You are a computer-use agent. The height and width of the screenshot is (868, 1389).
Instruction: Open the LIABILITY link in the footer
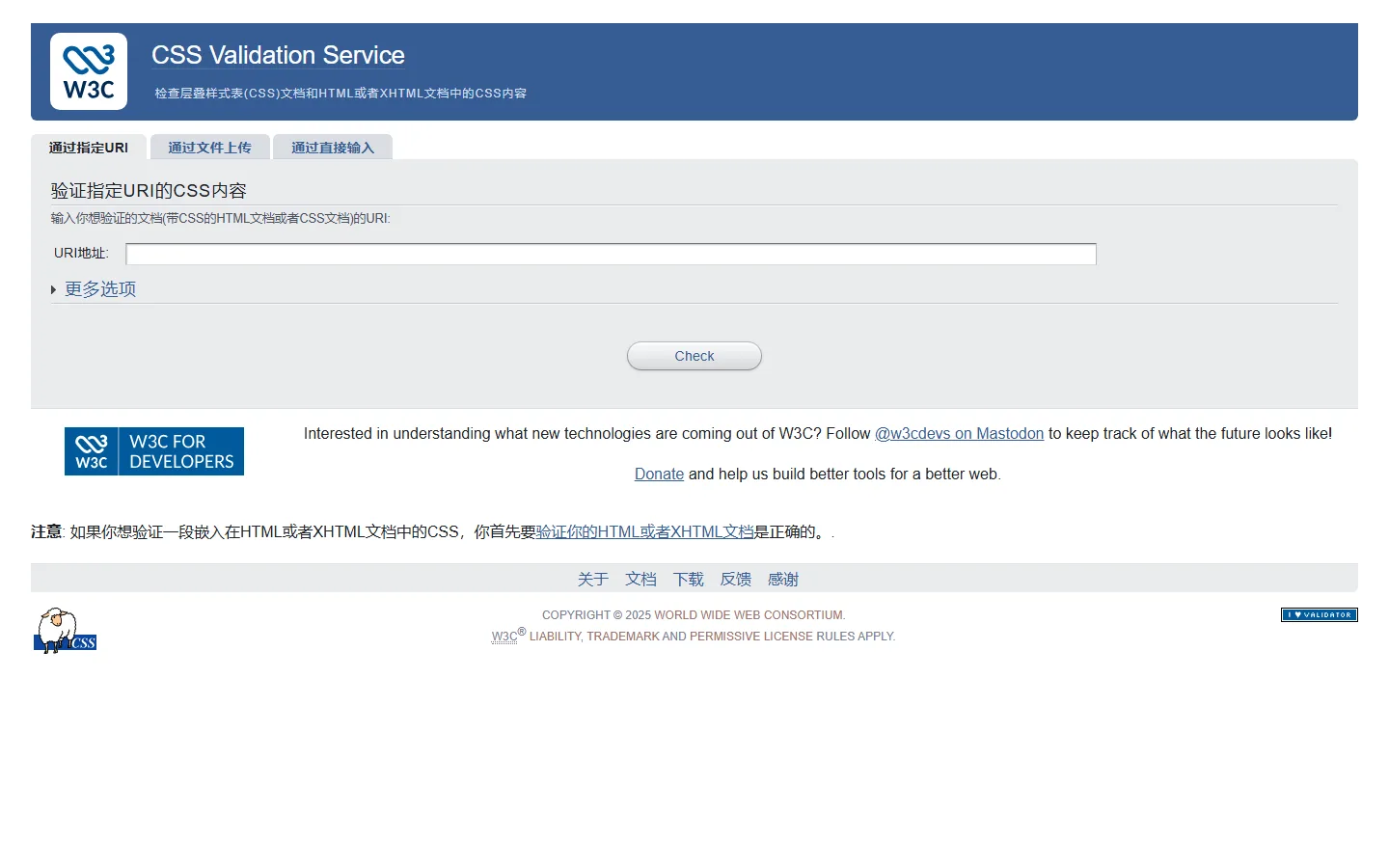(555, 637)
